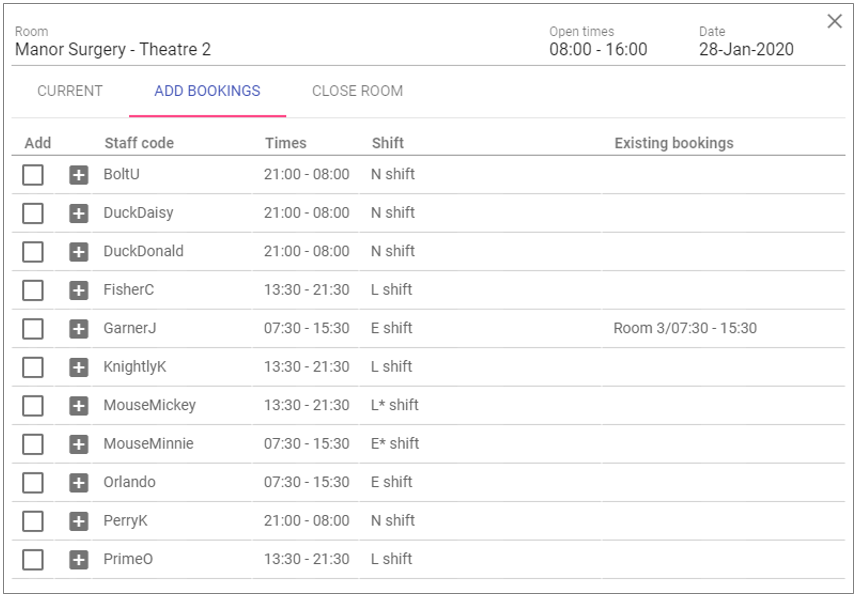Open the Close Room tab
The width and height of the screenshot is (857, 597).
(357, 91)
